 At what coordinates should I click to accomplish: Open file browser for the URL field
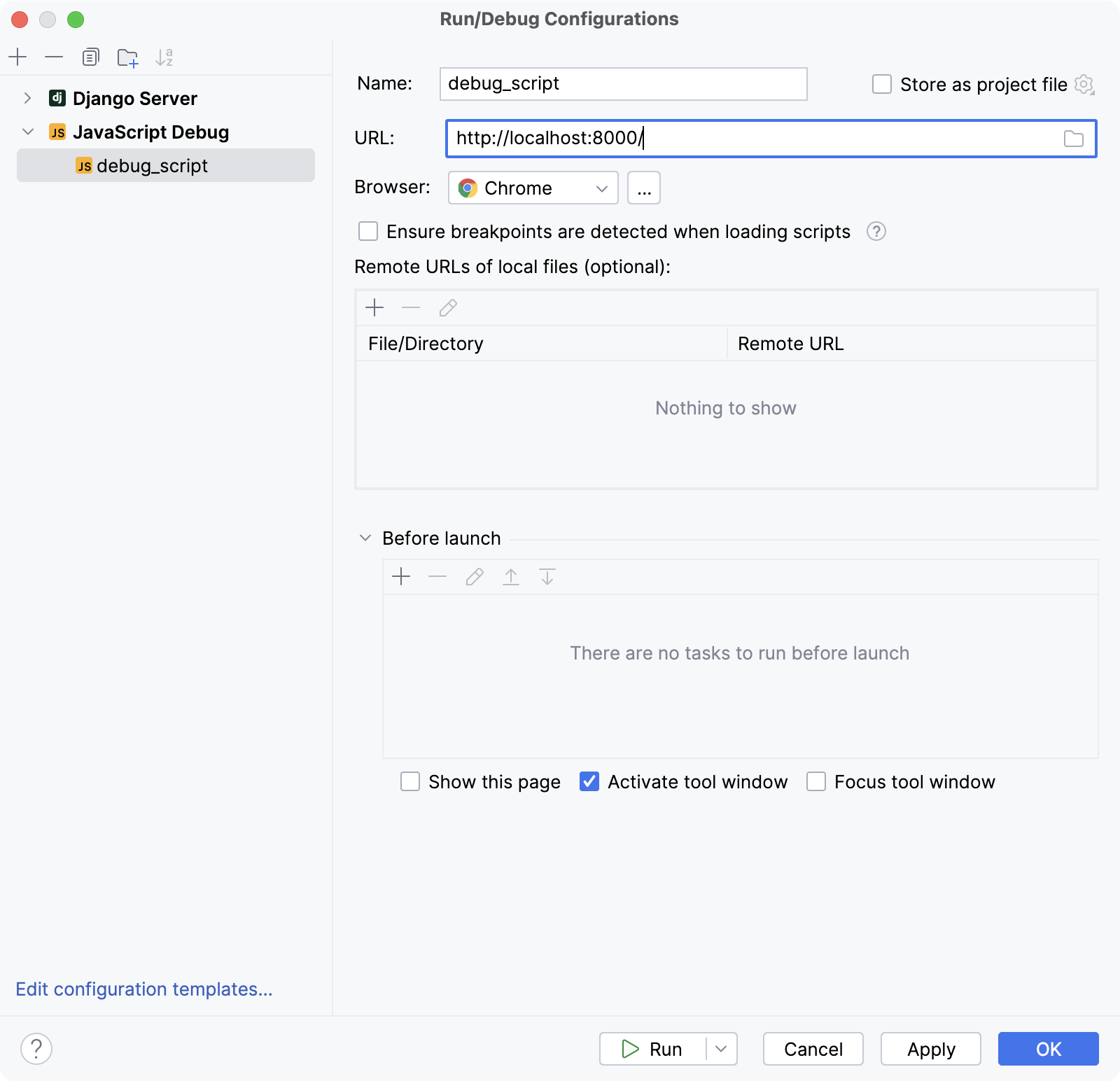tap(1072, 139)
